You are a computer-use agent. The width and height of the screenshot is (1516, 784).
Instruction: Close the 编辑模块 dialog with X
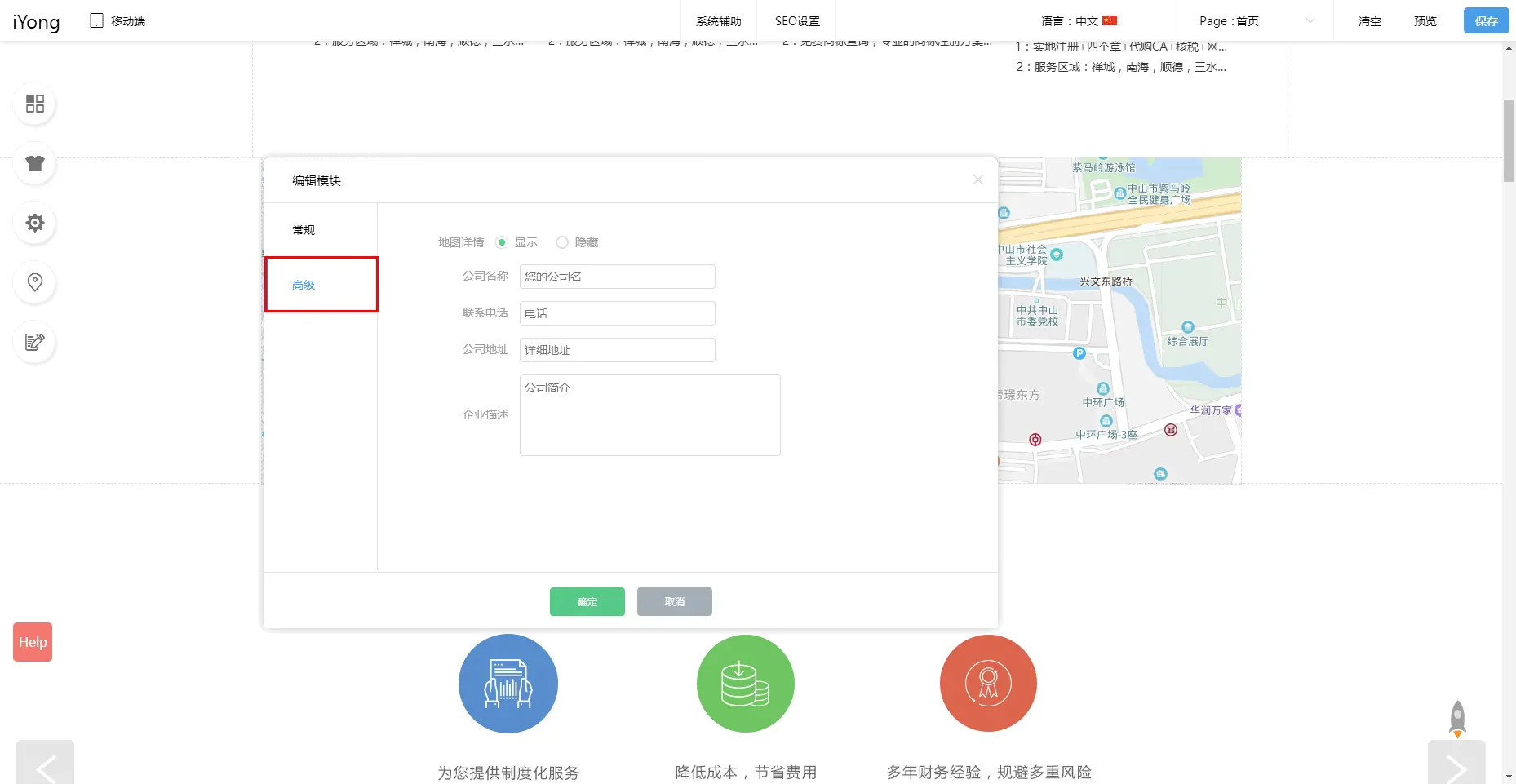pos(978,179)
